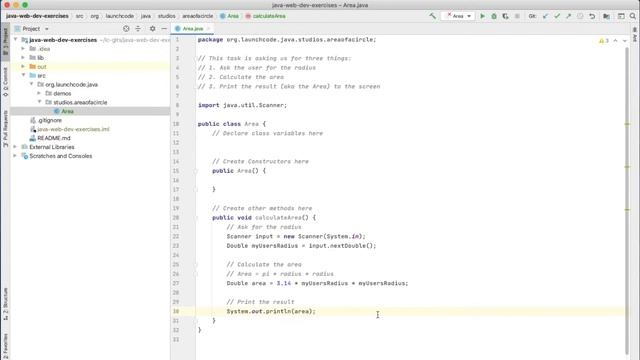Go to next highlighted error arrow
Screen dimensions: 640x360
624,40
